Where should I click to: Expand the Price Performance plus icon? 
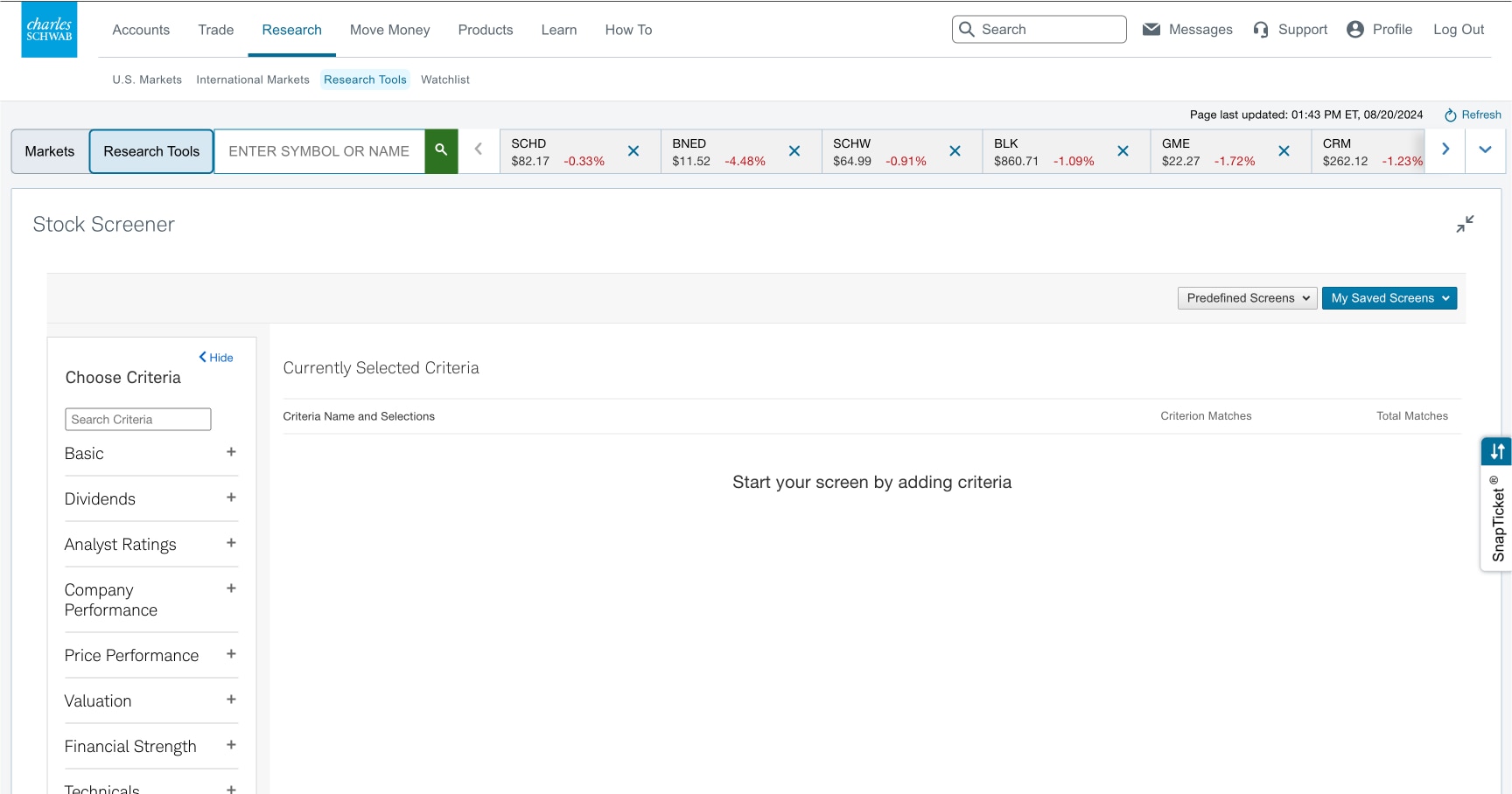[x=231, y=654]
